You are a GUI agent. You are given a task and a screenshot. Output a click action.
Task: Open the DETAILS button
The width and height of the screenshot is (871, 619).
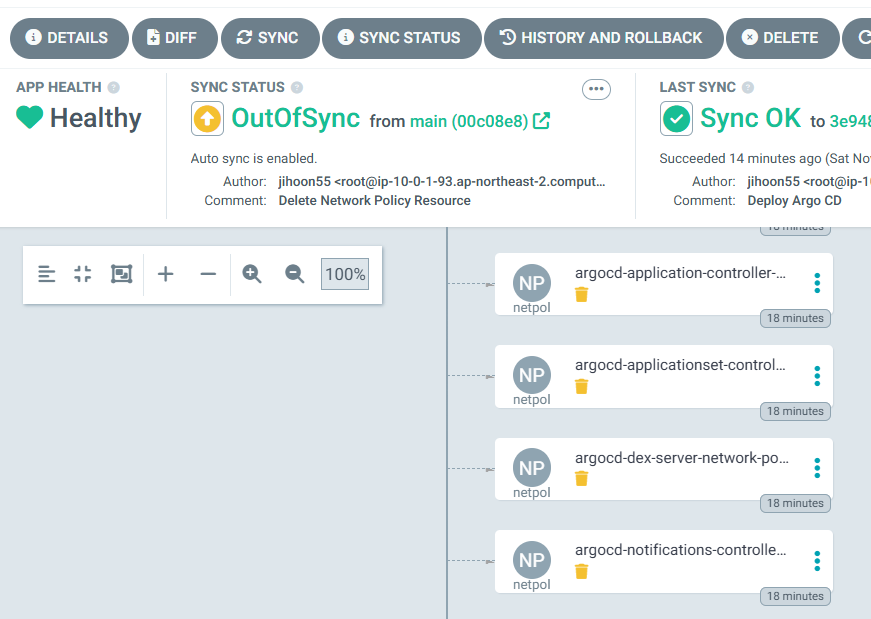tap(69, 38)
